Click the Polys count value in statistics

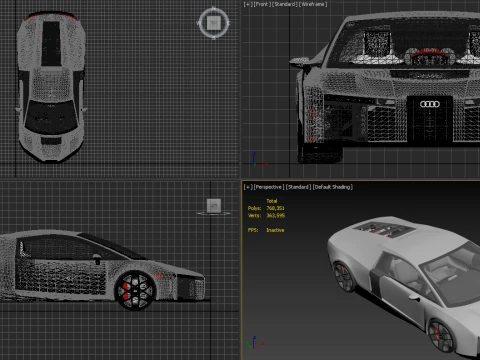275,208
